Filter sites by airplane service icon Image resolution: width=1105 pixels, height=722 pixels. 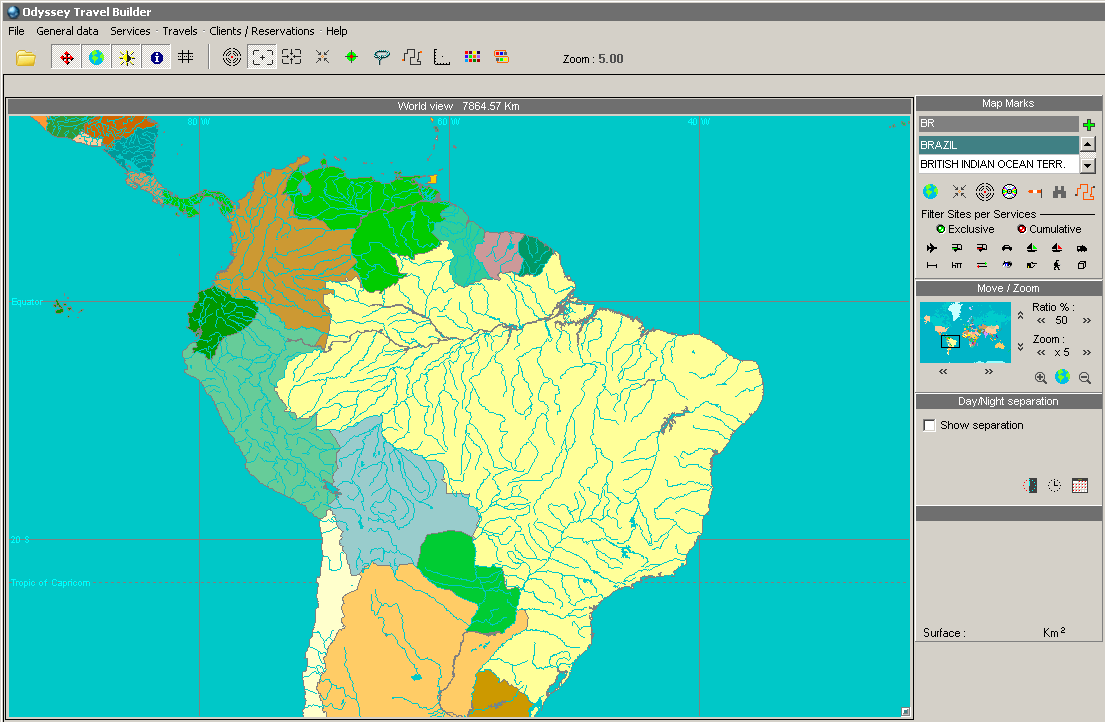click(x=932, y=248)
